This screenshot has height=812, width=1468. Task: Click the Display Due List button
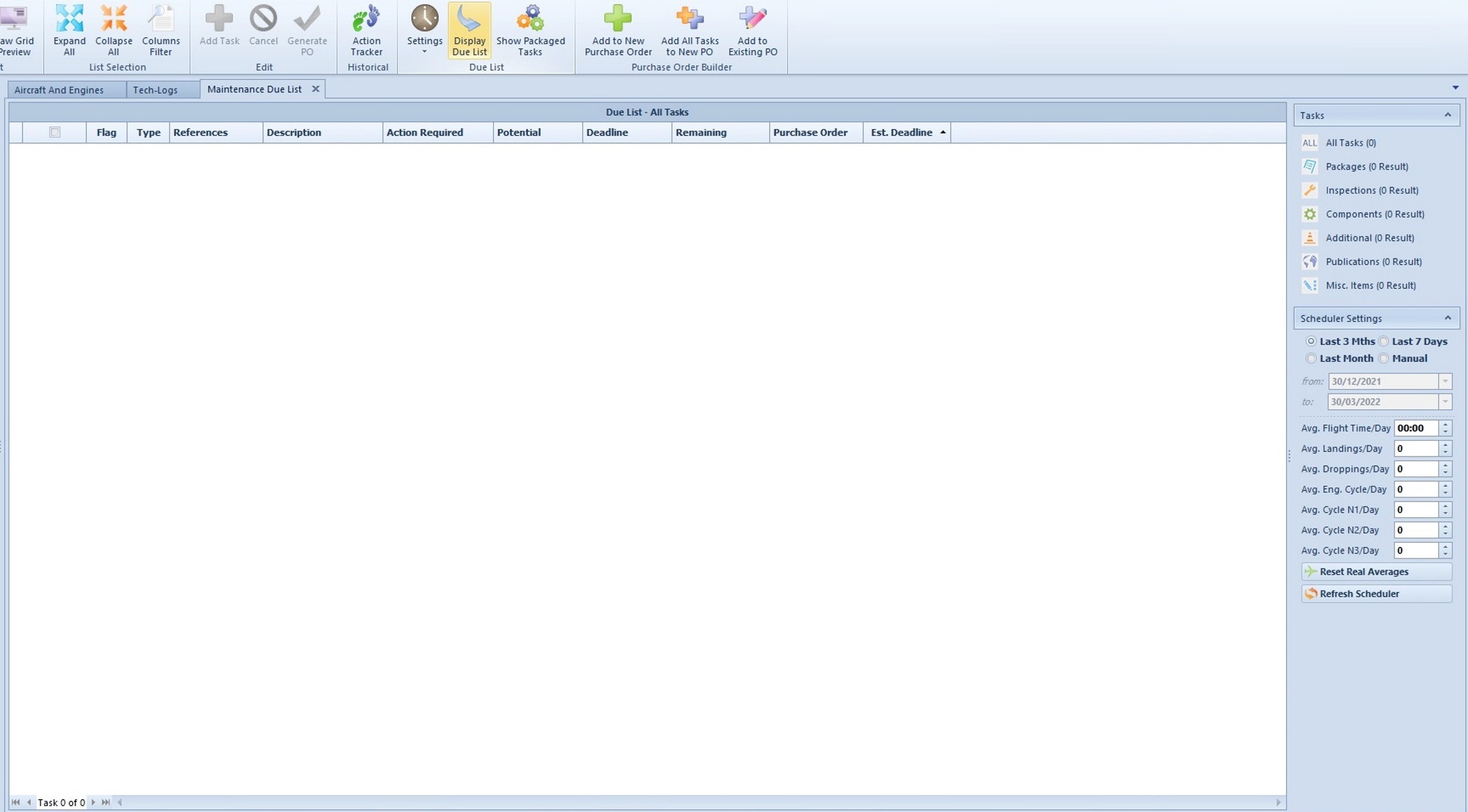(469, 30)
